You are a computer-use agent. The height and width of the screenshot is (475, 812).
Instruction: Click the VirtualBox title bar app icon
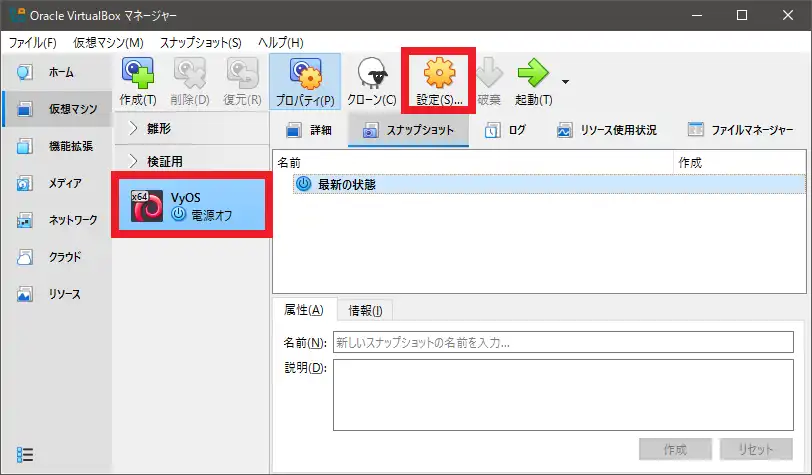[x=17, y=15]
